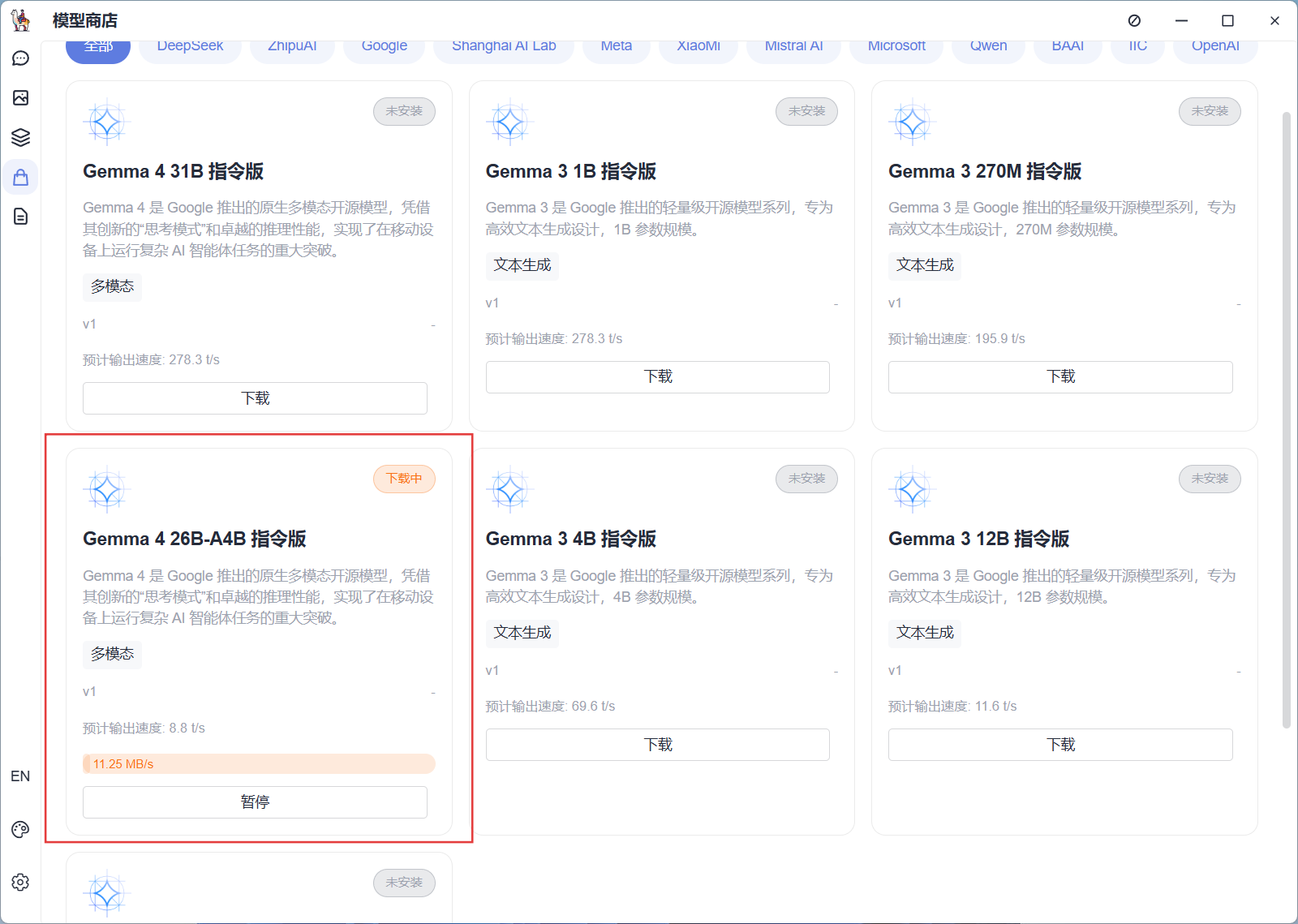The height and width of the screenshot is (924, 1298).
Task: Click the Gemma 4 31B model icon
Action: pos(106,122)
